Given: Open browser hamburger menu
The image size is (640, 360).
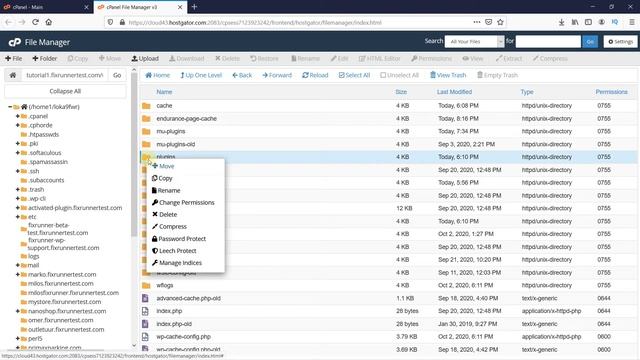Looking at the screenshot, I should pyautogui.click(x=631, y=22).
